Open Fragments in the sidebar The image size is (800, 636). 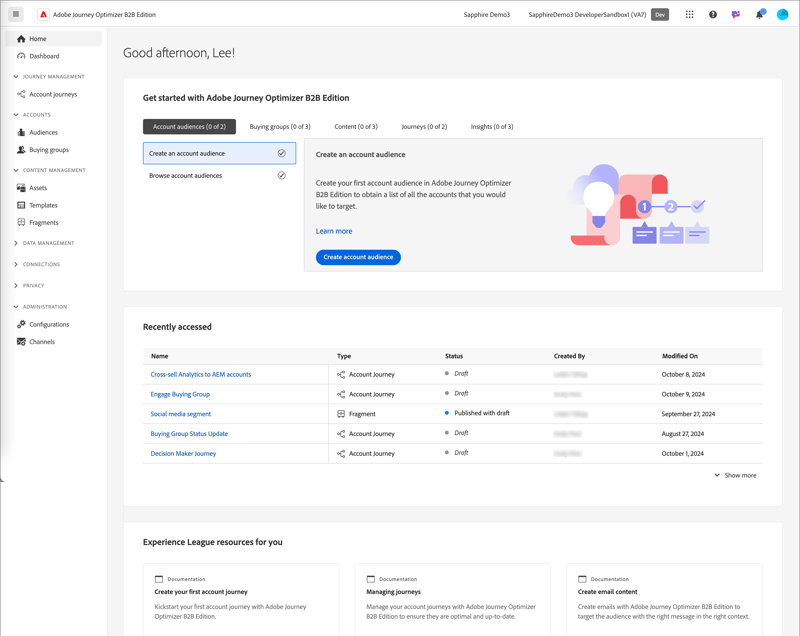(43, 222)
